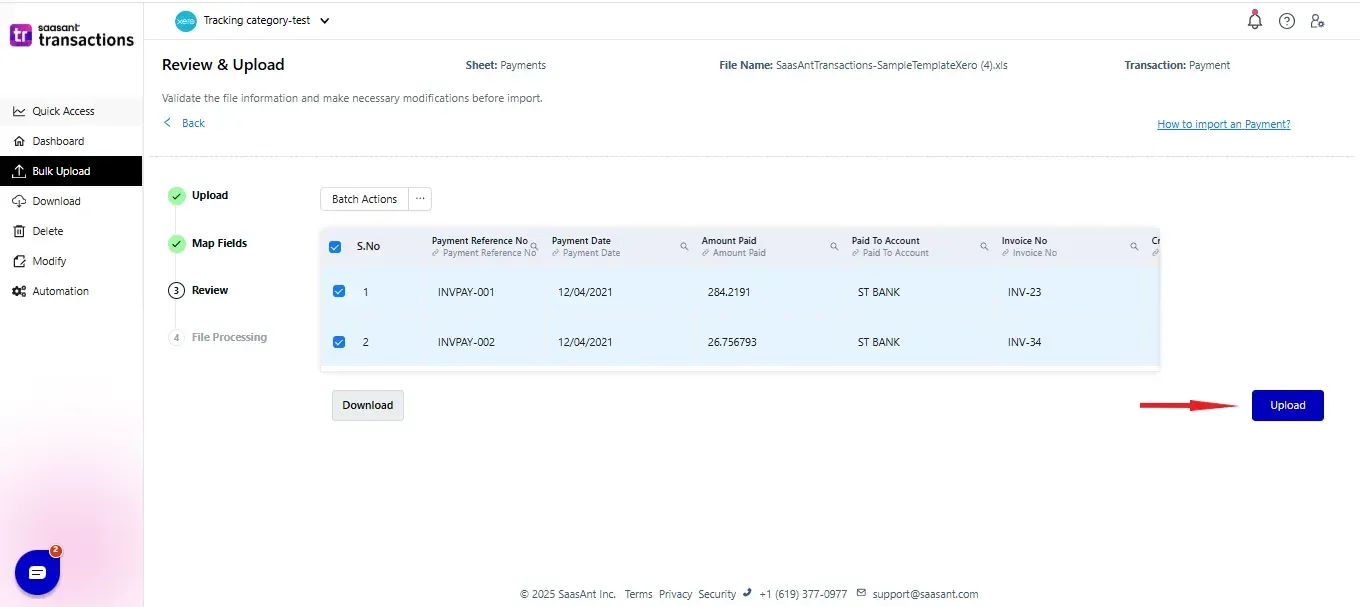Search the Payment Reference No column

tap(534, 246)
